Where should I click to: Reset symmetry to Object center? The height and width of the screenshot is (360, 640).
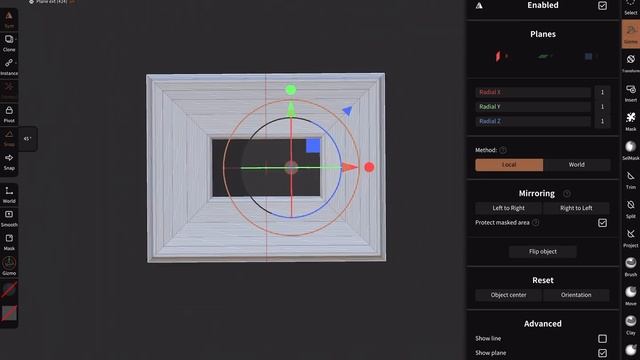point(508,295)
